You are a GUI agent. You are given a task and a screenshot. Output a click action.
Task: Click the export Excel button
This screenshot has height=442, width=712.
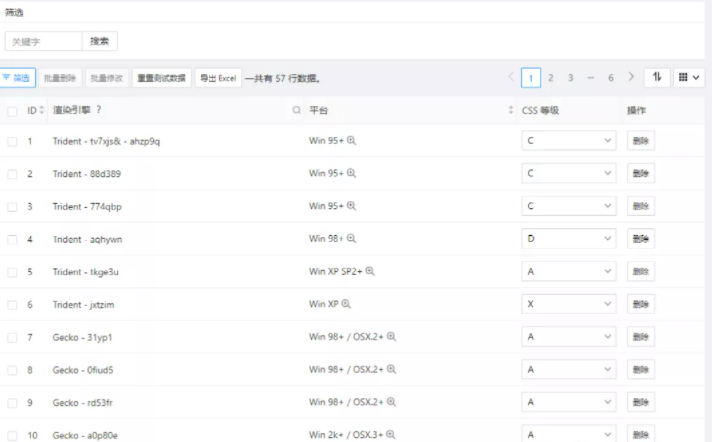[x=218, y=78]
